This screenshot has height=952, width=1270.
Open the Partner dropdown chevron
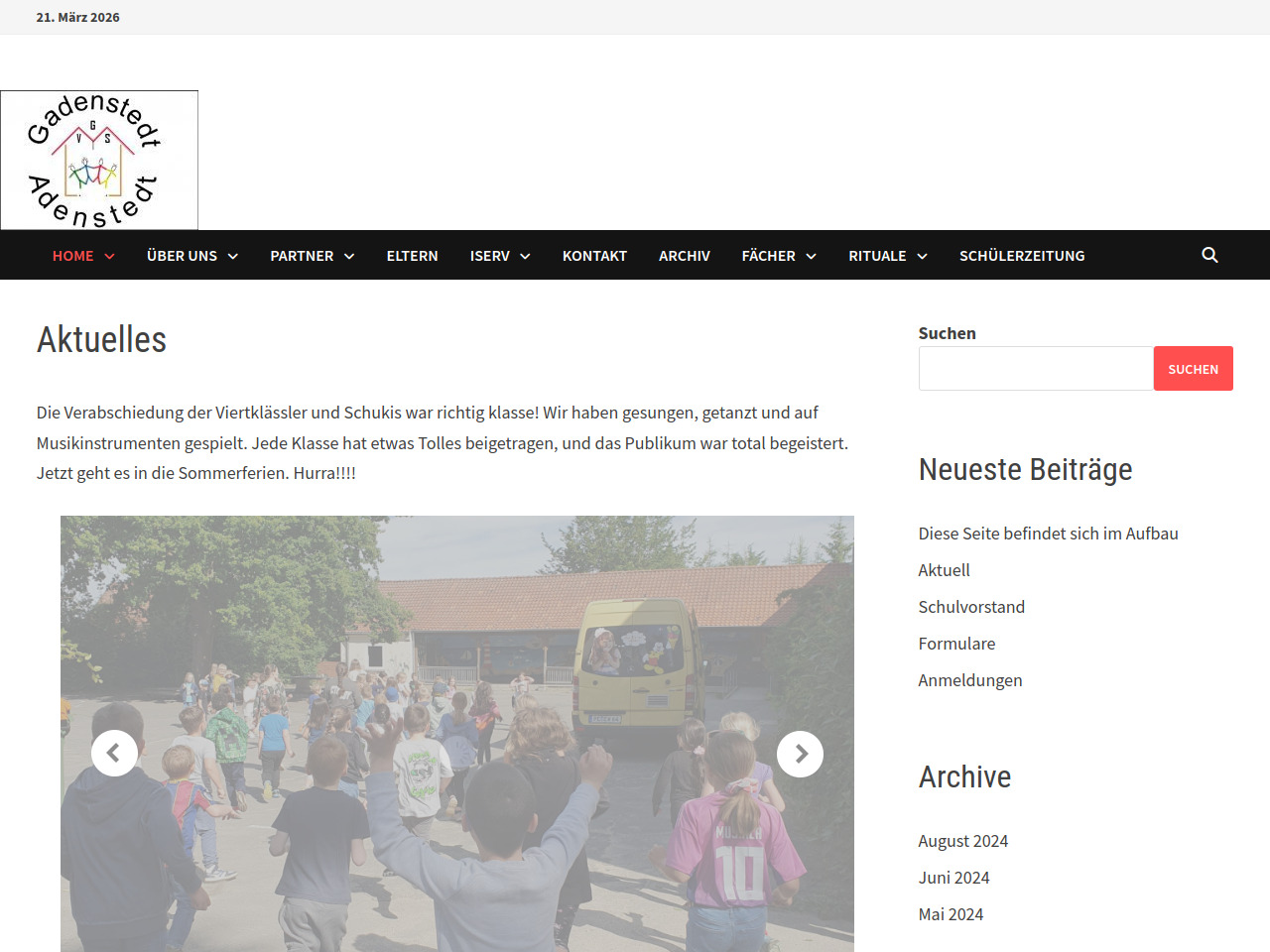point(349,256)
